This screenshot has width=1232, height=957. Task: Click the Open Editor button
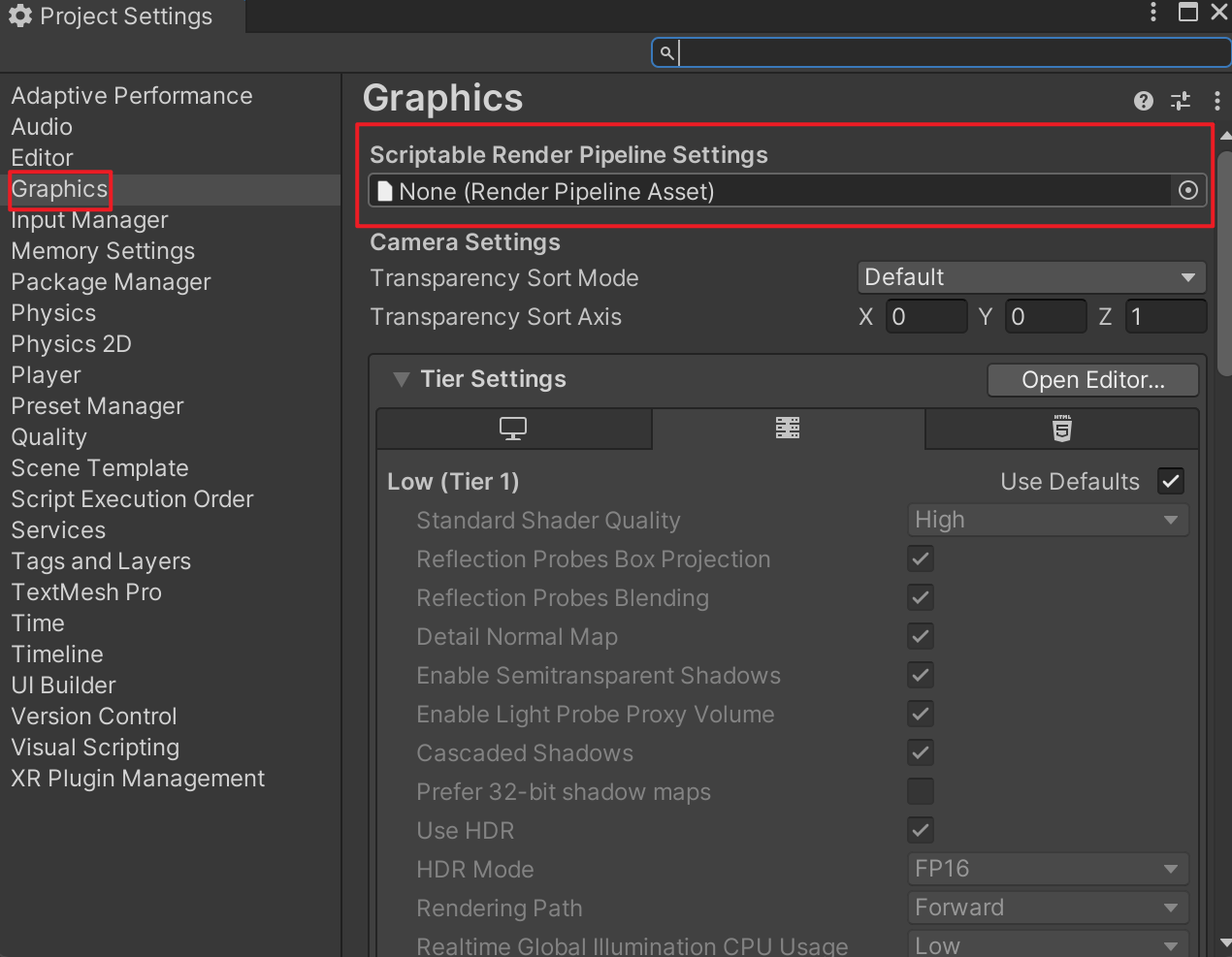1093,380
